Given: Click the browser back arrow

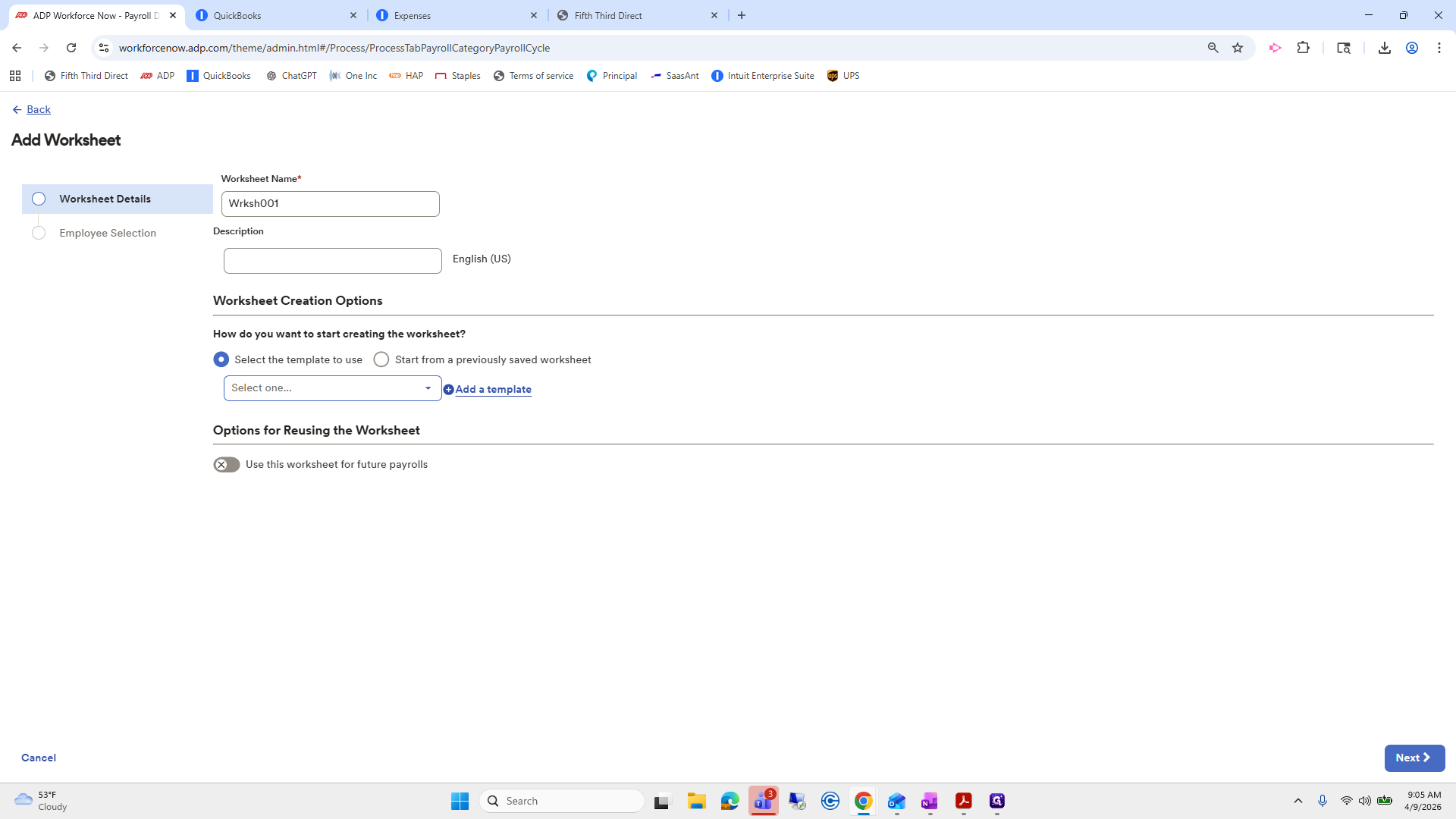Looking at the screenshot, I should (x=17, y=48).
